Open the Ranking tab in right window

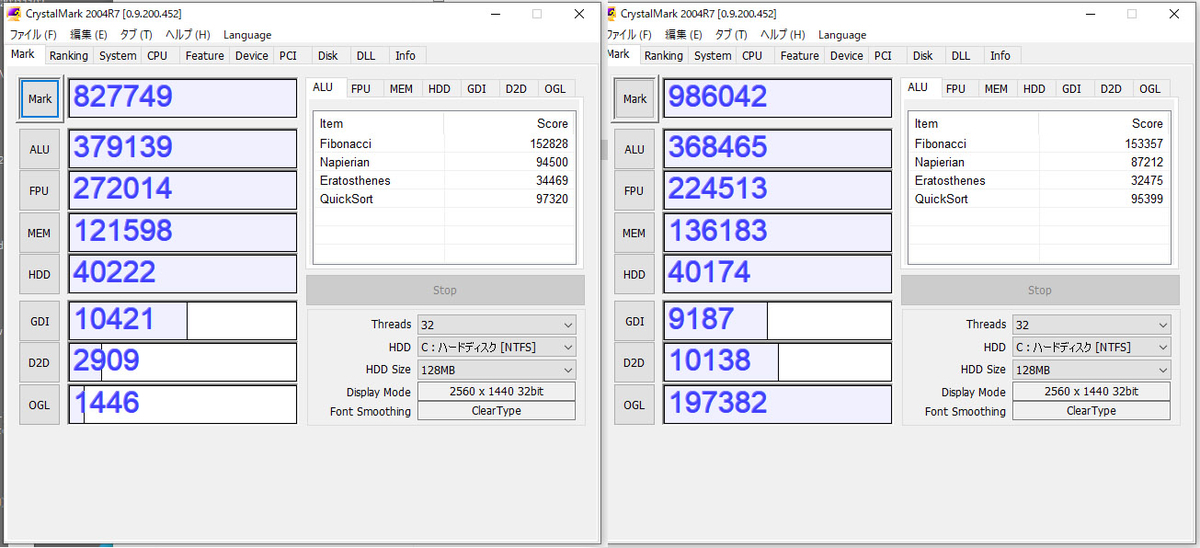coord(664,56)
